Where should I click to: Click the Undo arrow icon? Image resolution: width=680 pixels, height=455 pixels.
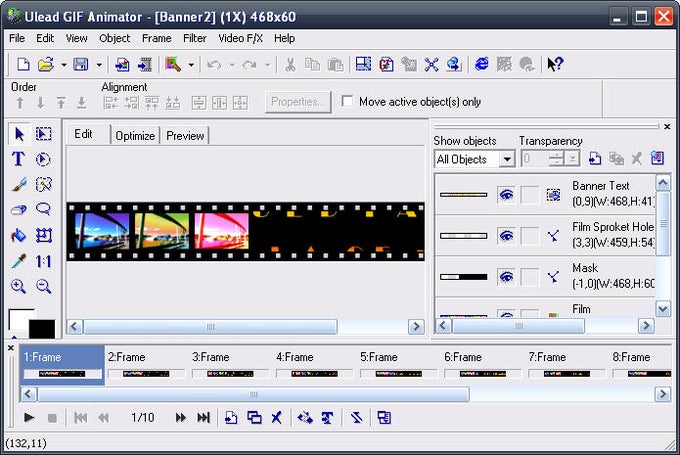(x=214, y=65)
